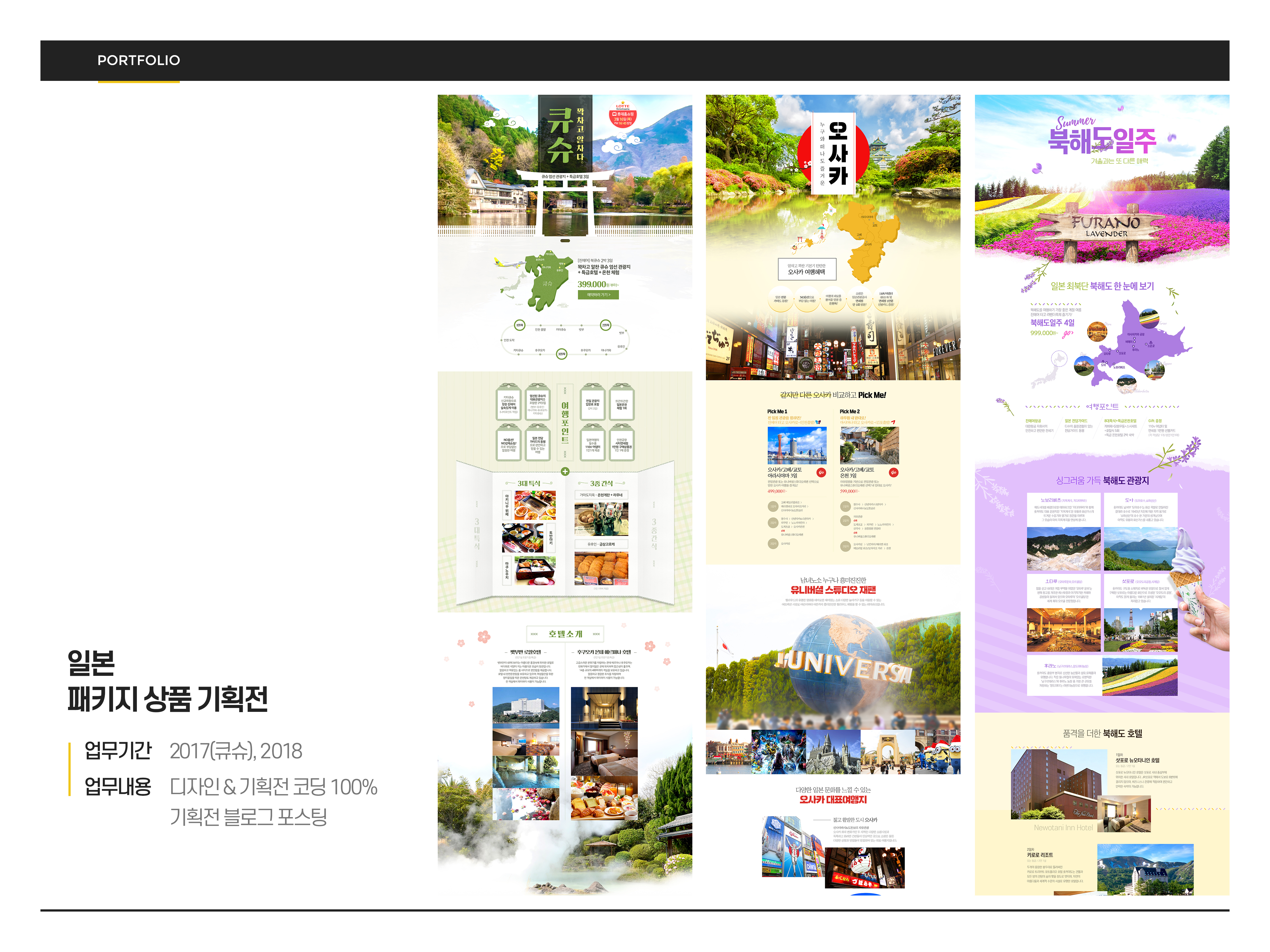
Task: Click the green plus icon below 여행포인트
Action: click(565, 471)
